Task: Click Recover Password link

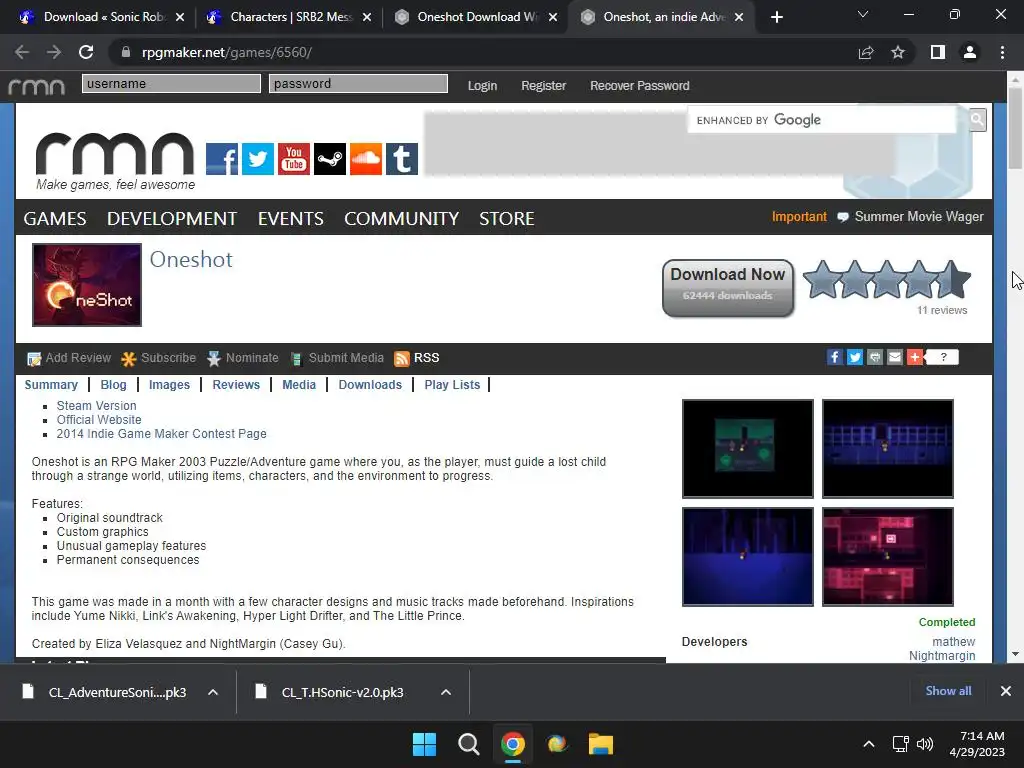Action: tap(639, 86)
